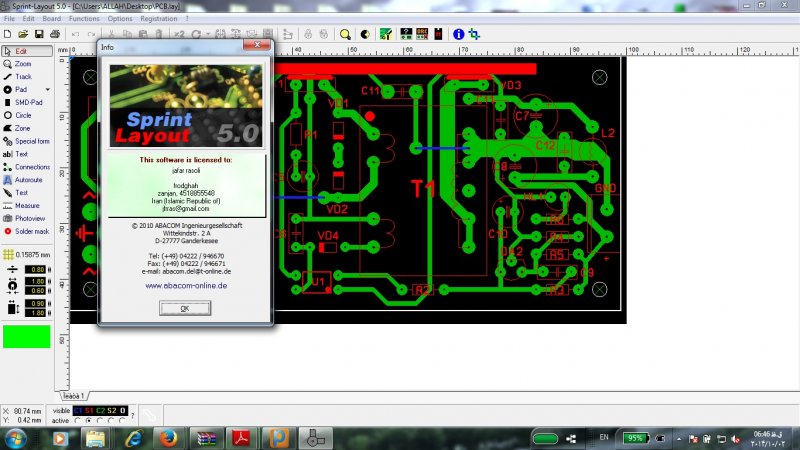Set S2 as active layer radio button
This screenshot has width=800, height=450.
pos(112,420)
